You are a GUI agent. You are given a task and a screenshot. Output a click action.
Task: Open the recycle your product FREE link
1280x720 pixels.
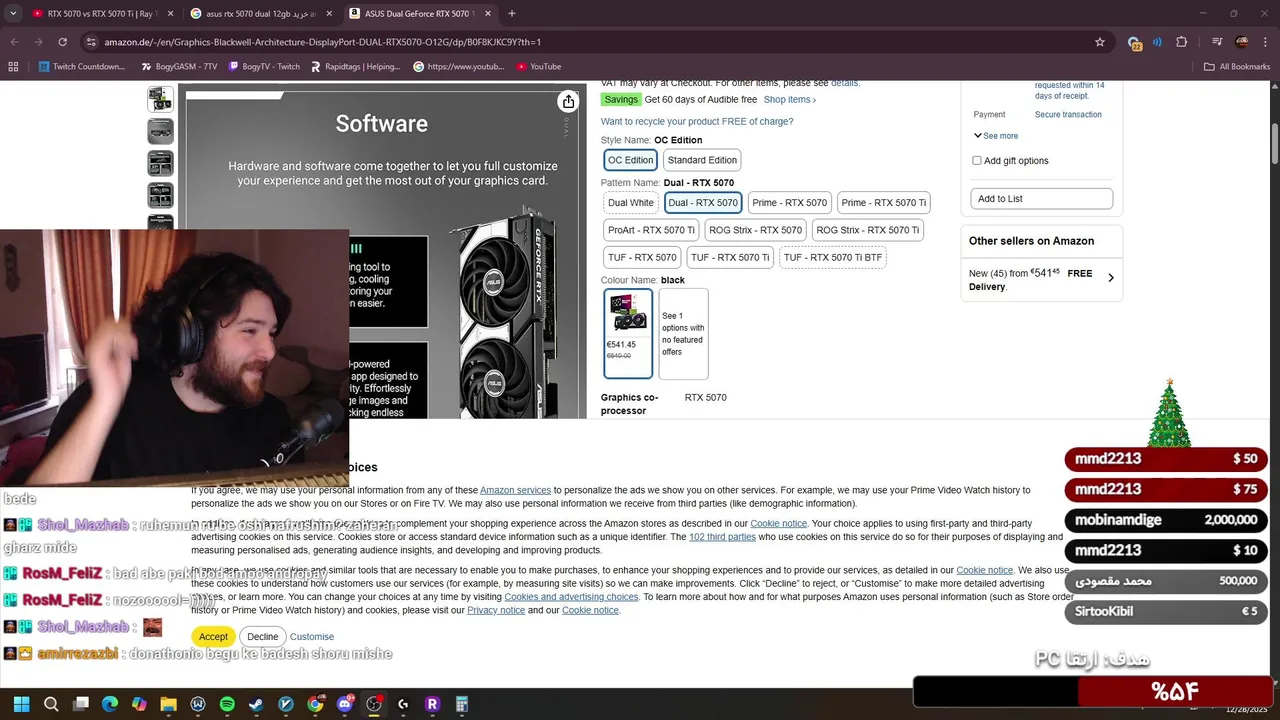(x=697, y=122)
